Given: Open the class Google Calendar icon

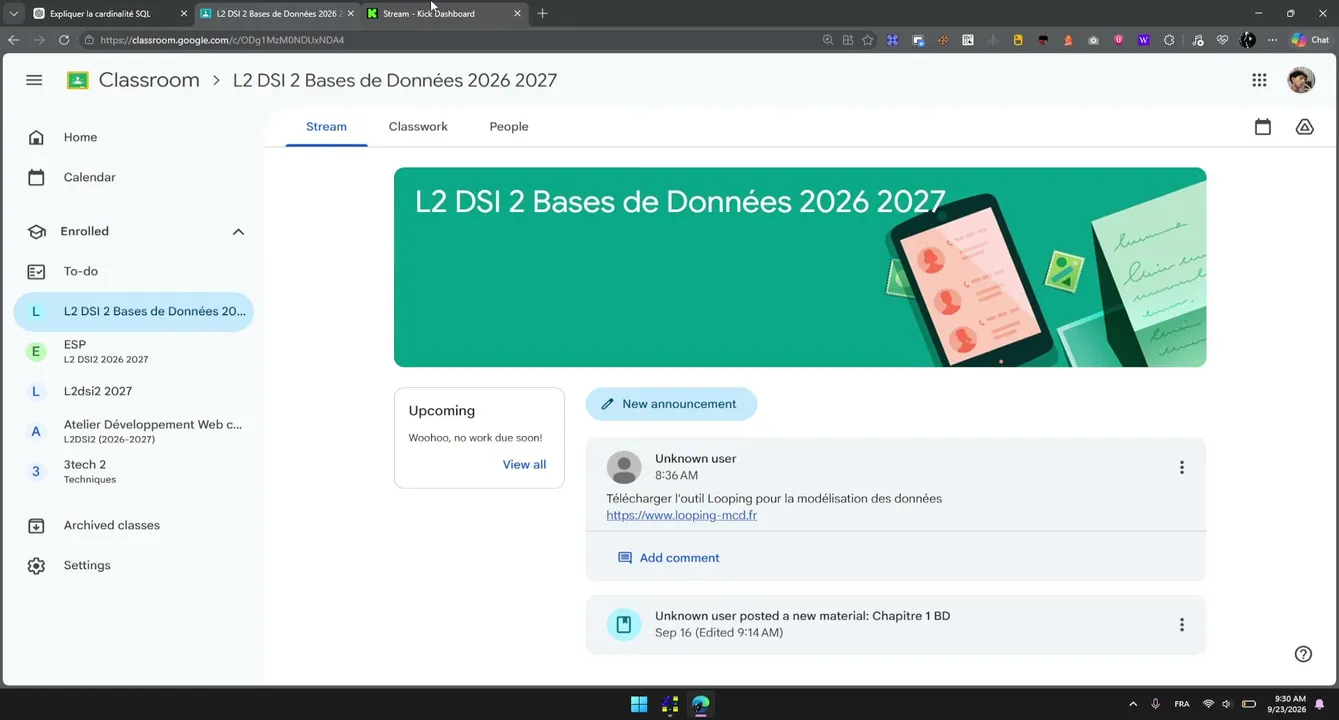Looking at the screenshot, I should 1263,127.
